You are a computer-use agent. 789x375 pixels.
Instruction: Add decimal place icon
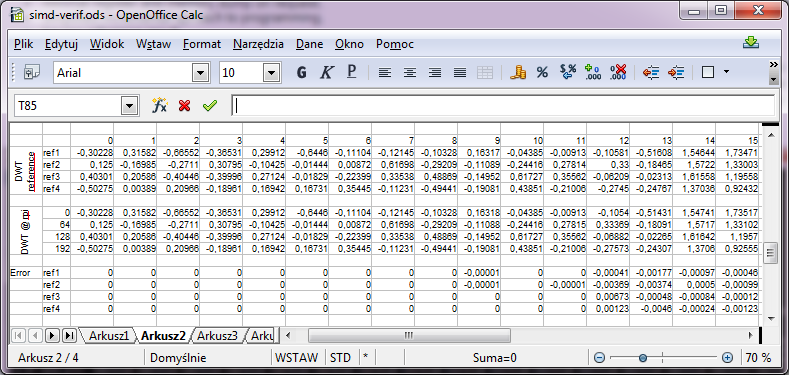tap(592, 73)
